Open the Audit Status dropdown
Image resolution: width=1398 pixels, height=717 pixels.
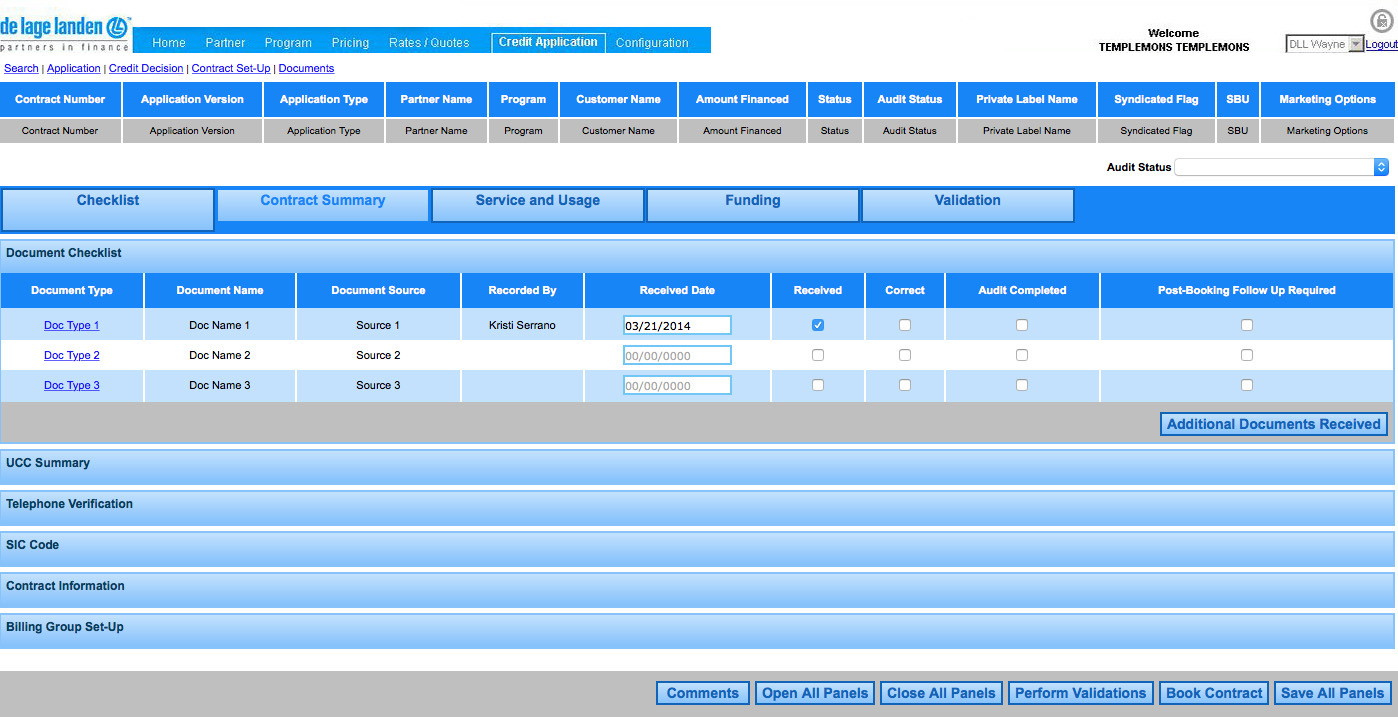(x=1282, y=167)
